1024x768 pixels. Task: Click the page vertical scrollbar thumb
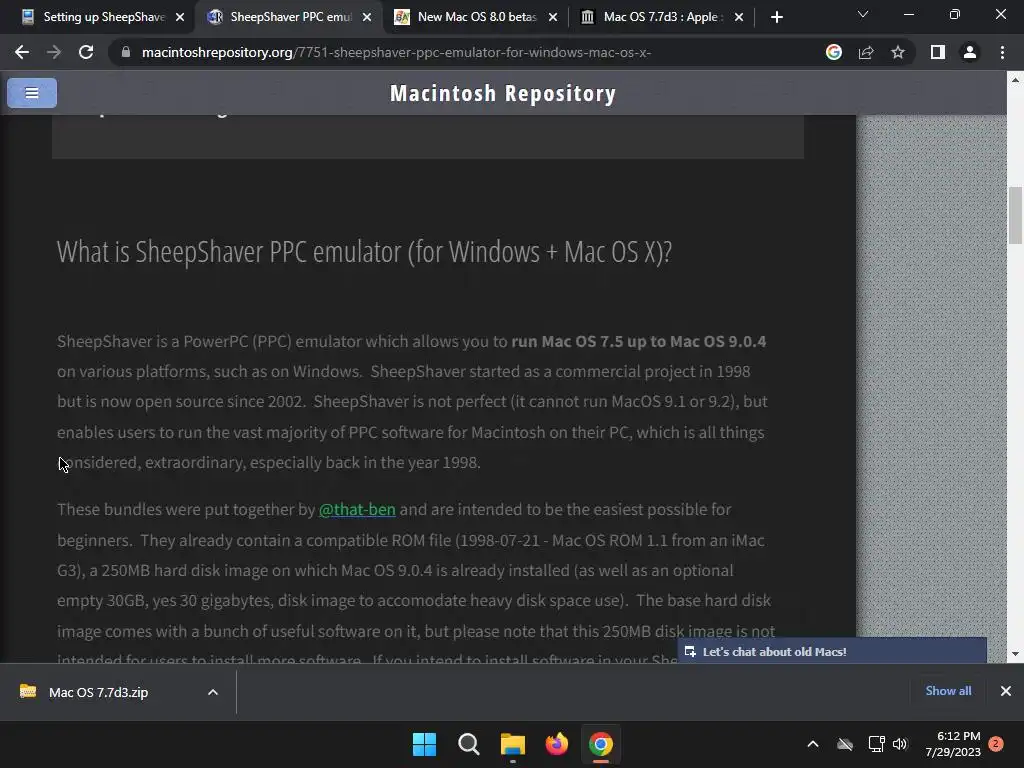pyautogui.click(x=1015, y=216)
